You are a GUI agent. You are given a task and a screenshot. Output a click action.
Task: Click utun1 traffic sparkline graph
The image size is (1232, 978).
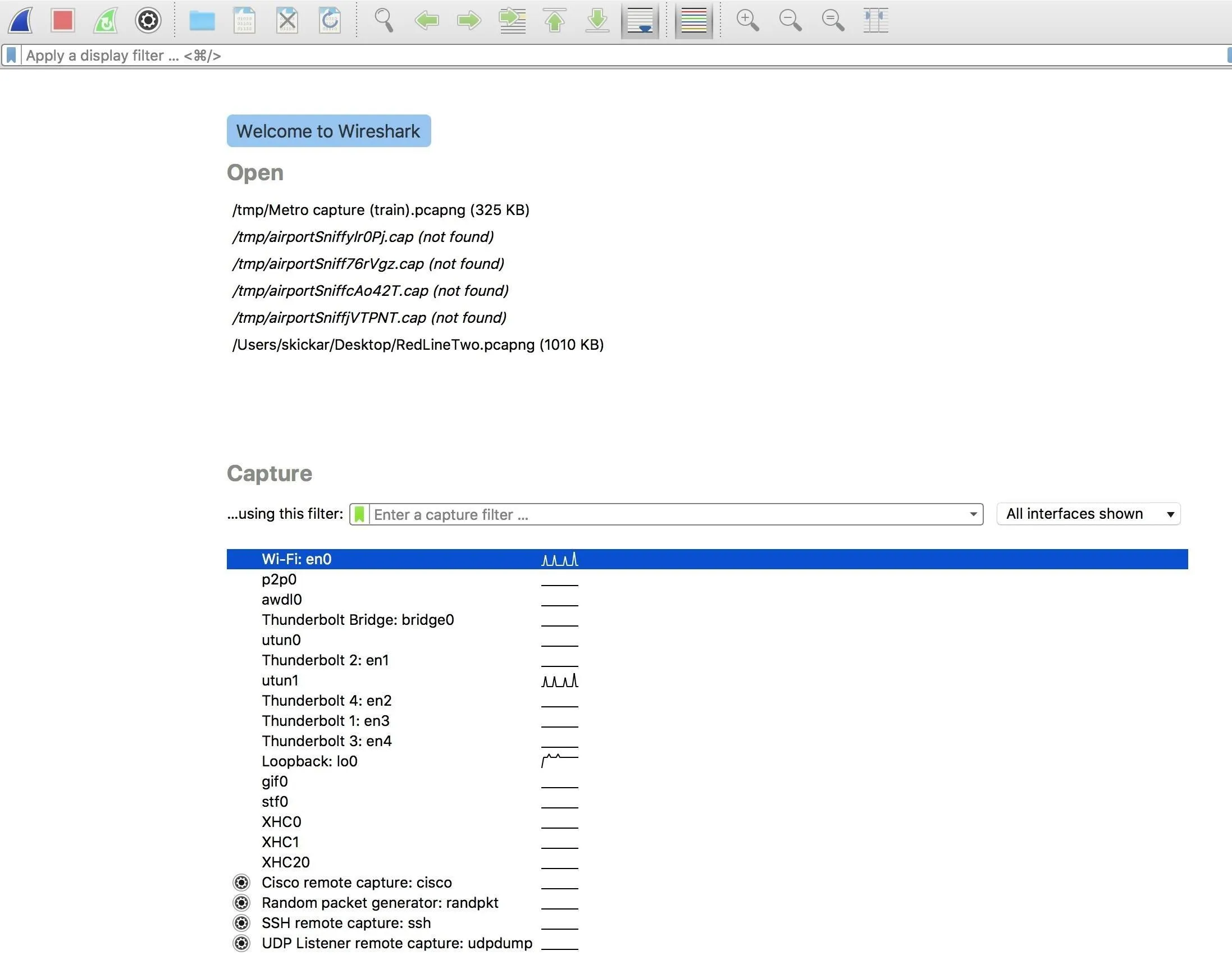pos(560,680)
